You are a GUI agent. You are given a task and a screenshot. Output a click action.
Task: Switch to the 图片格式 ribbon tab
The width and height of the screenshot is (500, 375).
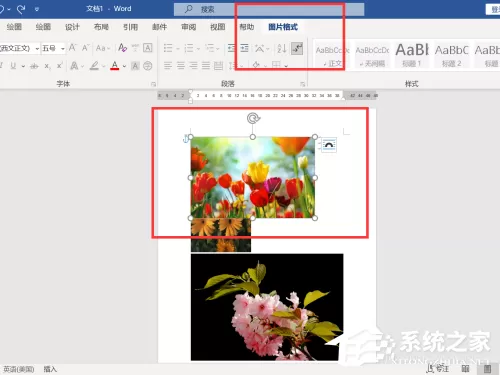pos(283,27)
